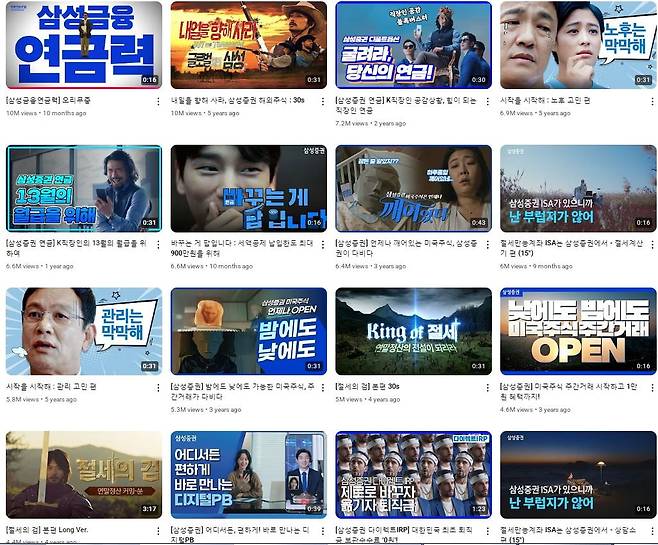The image size is (658, 545).
Task: Select text 6M views • 9 months ago
Action: pos(536,266)
